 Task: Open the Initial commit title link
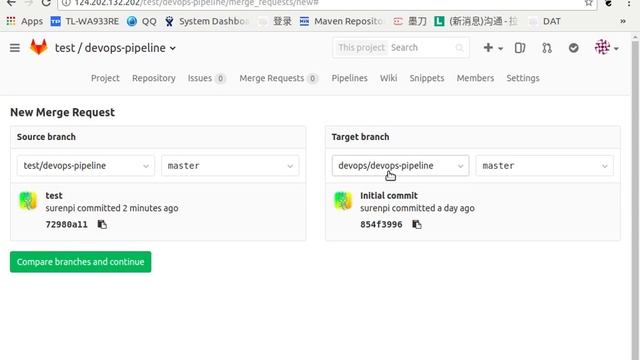point(389,196)
